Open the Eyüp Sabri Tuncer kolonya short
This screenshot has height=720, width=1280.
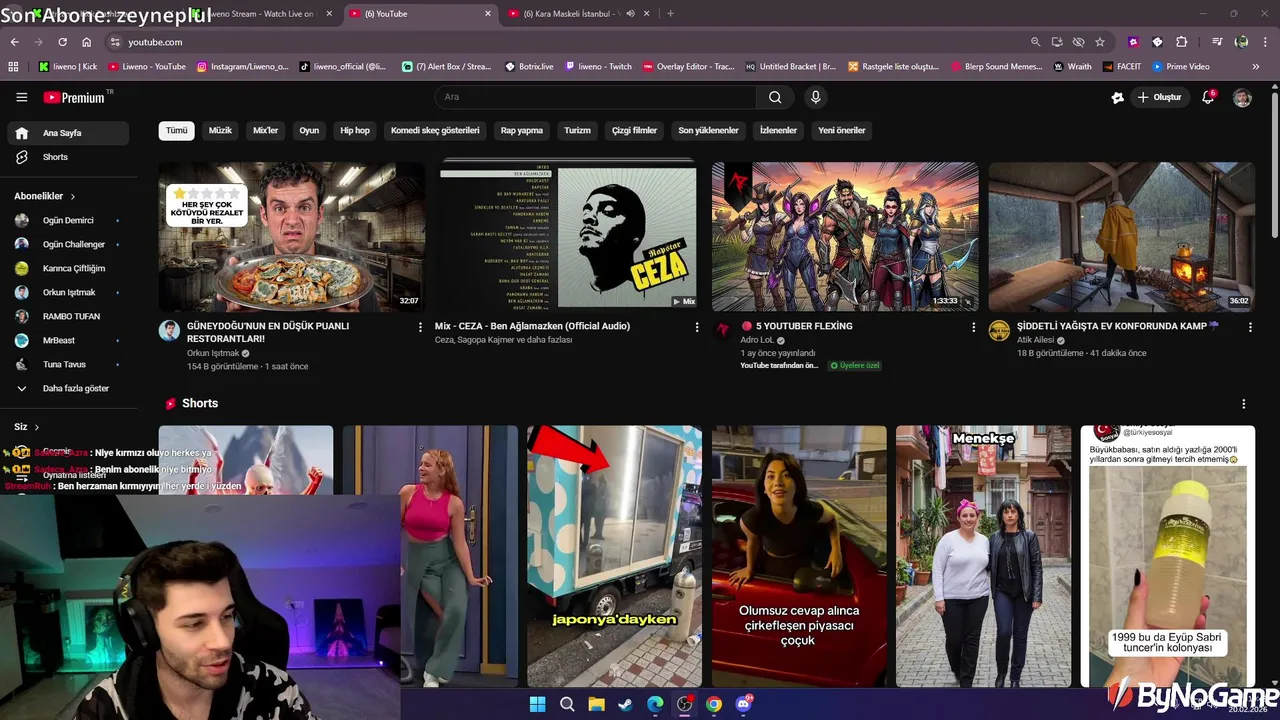click(1168, 556)
